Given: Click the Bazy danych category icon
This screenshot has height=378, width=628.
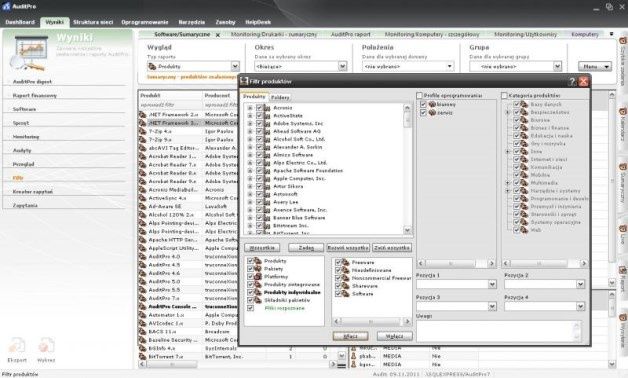Looking at the screenshot, I should [x=524, y=105].
